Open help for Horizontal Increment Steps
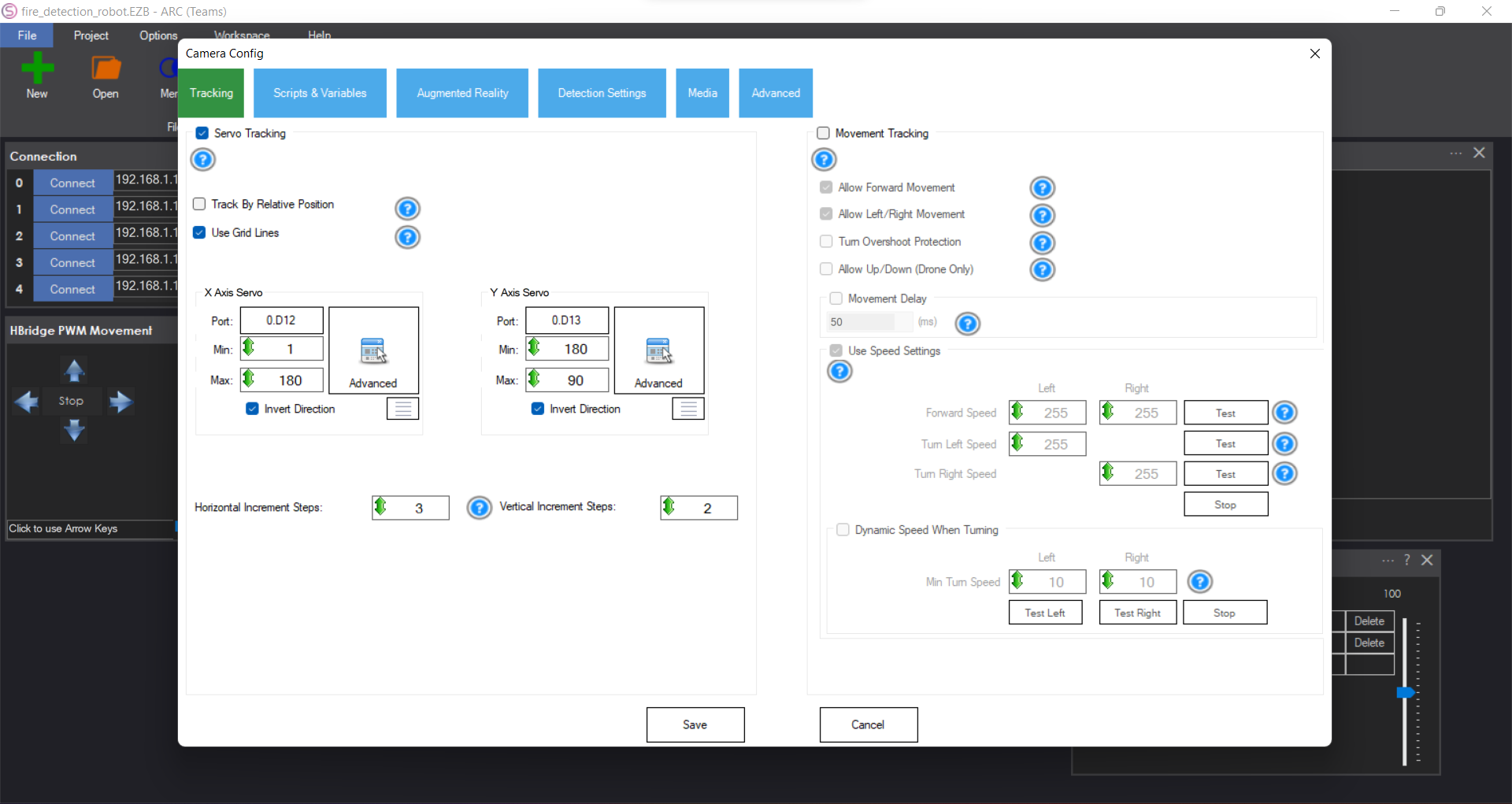 tap(479, 508)
